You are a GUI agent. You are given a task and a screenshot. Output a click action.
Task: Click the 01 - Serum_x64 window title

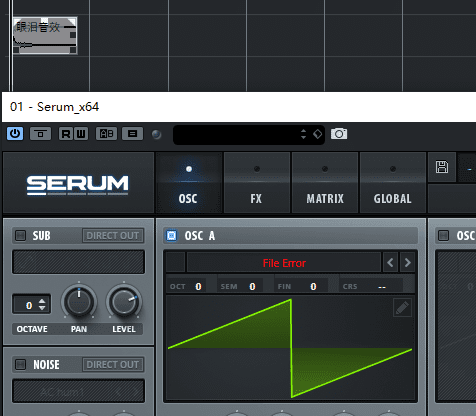[54, 107]
